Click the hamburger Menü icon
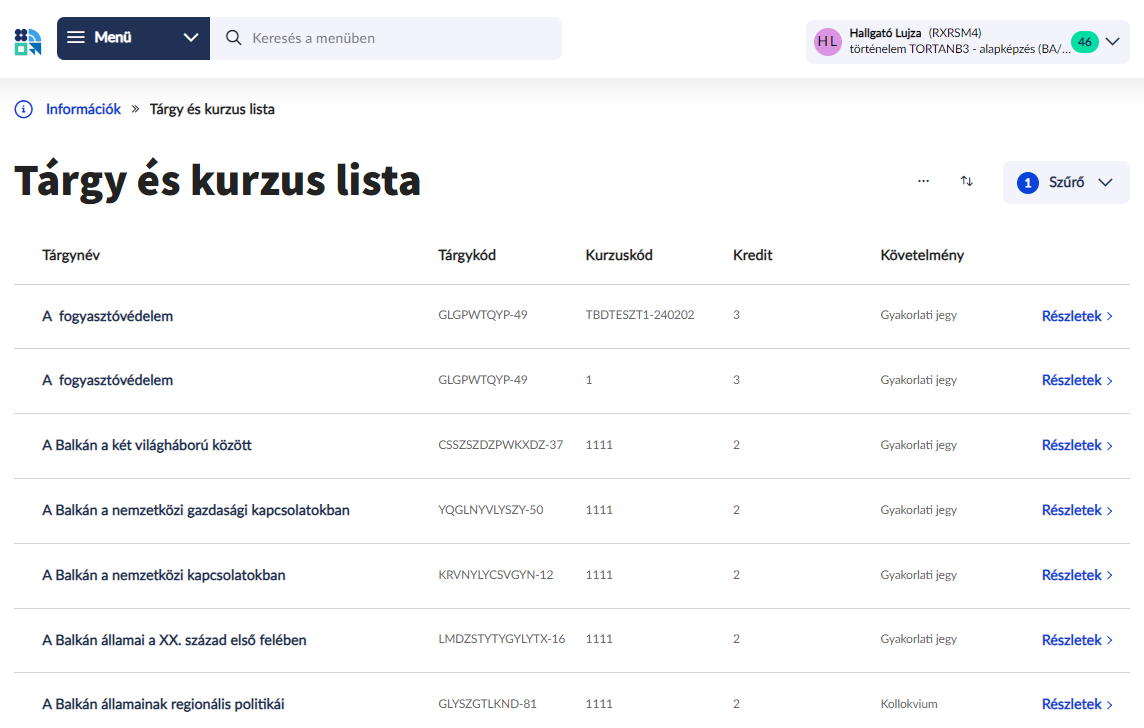 [x=76, y=38]
